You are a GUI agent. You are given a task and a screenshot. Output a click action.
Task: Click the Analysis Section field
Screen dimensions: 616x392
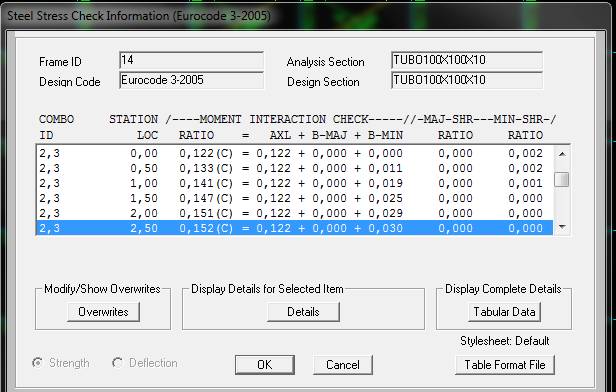click(467, 60)
